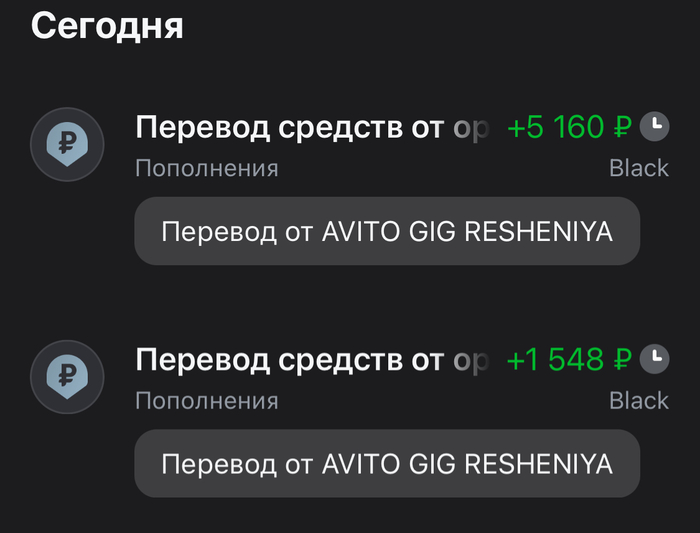Tap the ruble icon of the +1 548 ₽ transfer
The height and width of the screenshot is (533, 700).
coord(67,376)
